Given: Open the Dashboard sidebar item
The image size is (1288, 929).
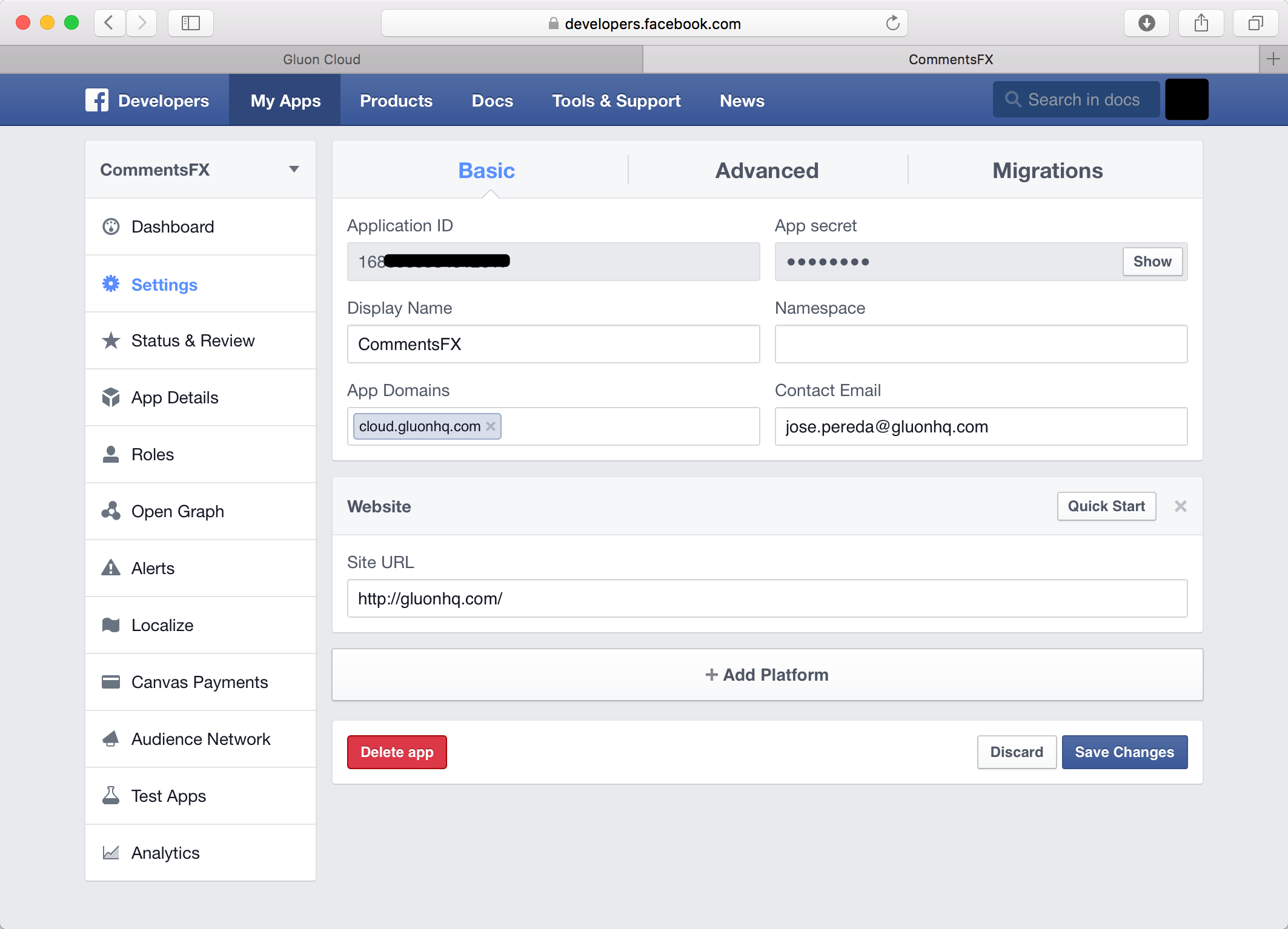Looking at the screenshot, I should pos(201,226).
